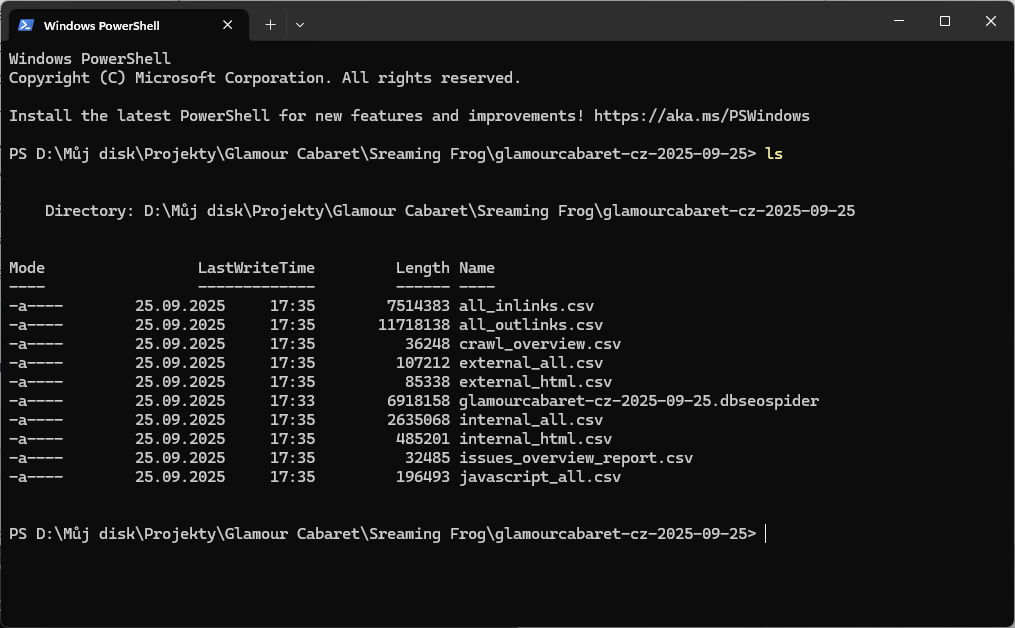This screenshot has height=628, width=1015.
Task: Open a new tab with plus button
Action: [x=270, y=25]
